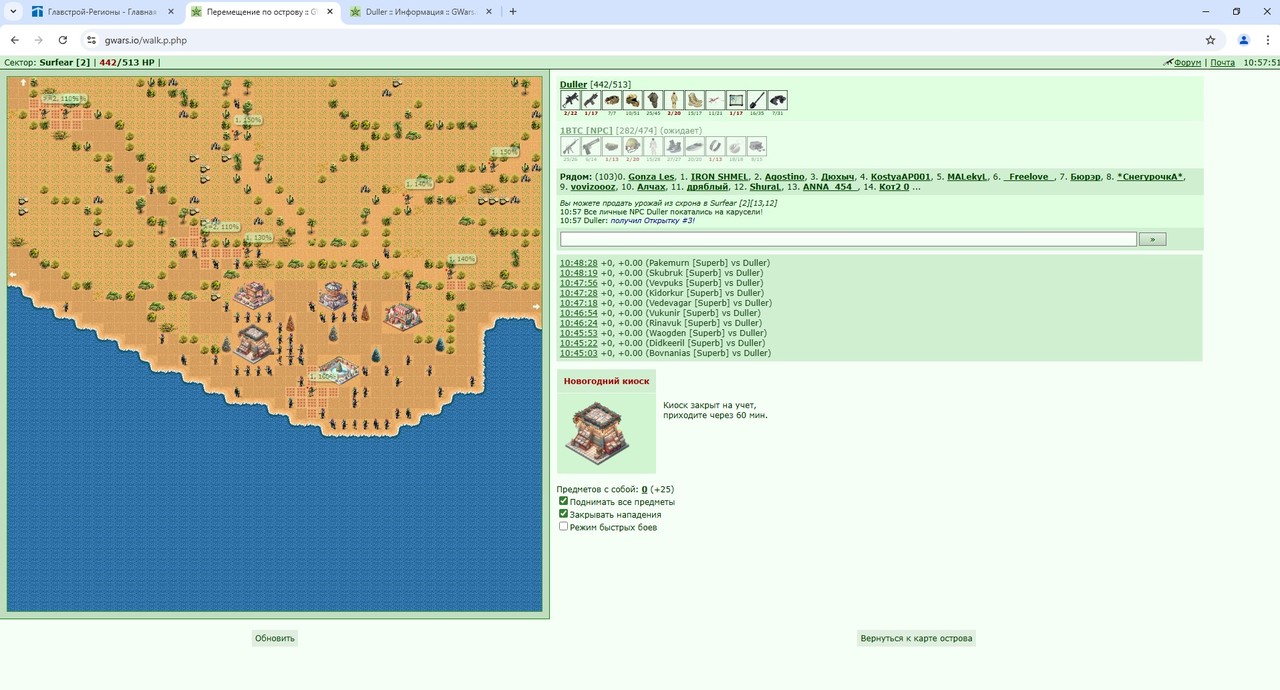Image resolution: width=1280 pixels, height=690 pixels.
Task: Click Duller's binoculars item icon
Action: 778,100
